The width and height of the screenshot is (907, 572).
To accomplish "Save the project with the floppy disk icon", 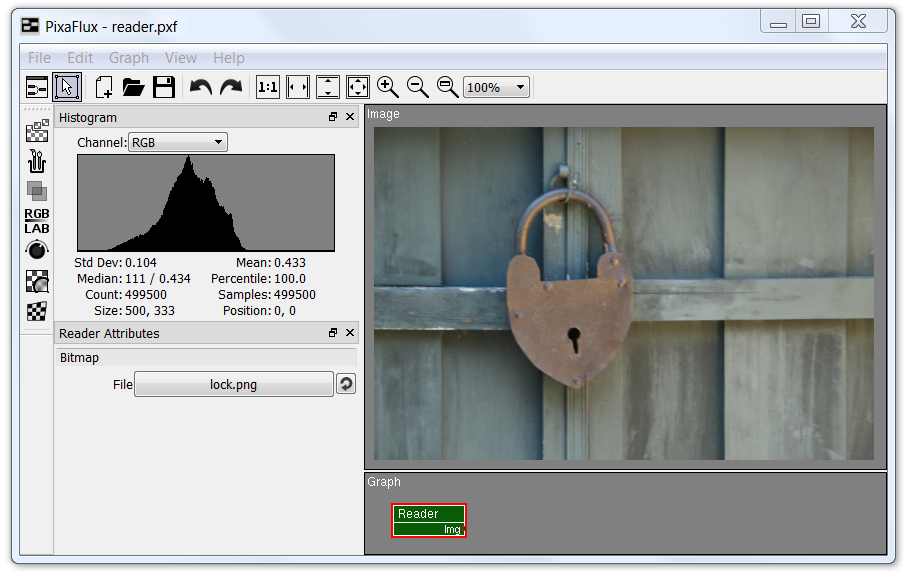I will coord(164,88).
